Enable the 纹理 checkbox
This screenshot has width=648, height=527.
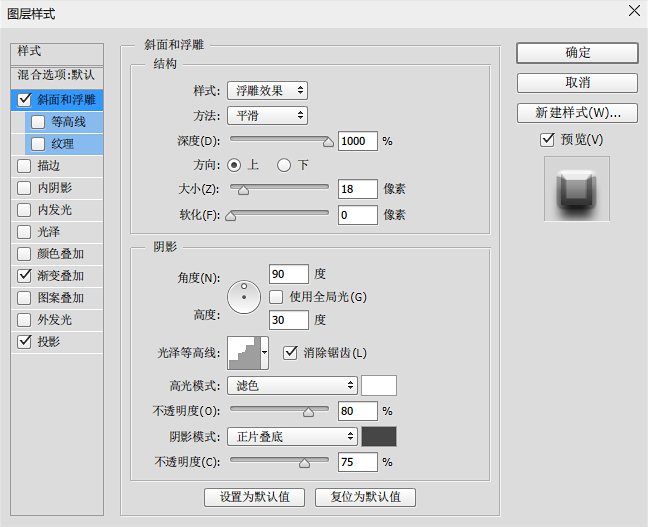(x=38, y=144)
